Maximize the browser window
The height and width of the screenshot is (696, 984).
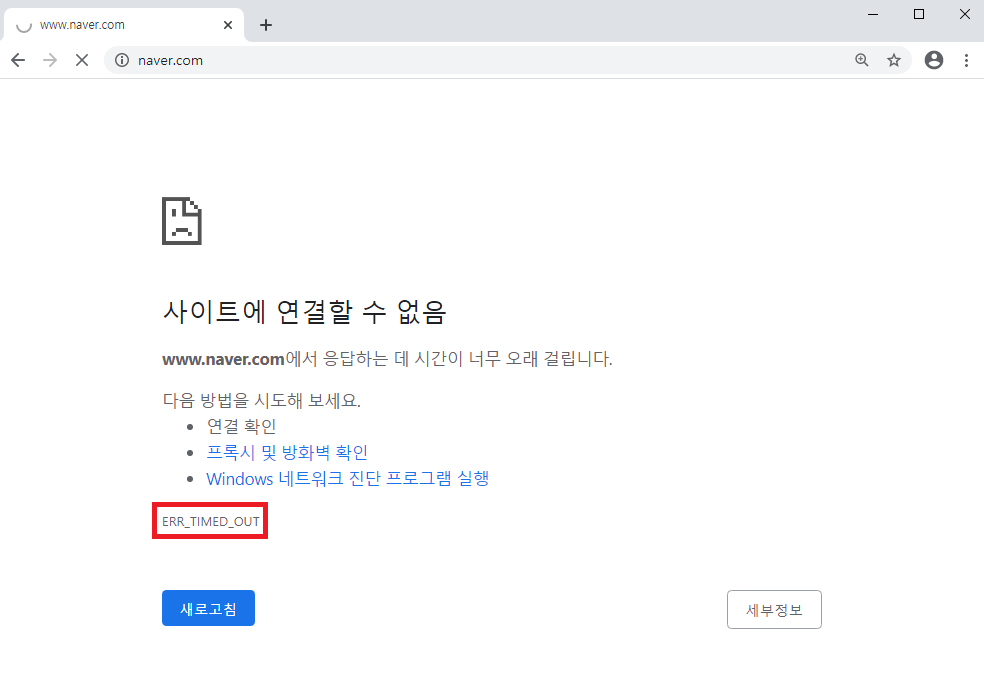[x=919, y=14]
